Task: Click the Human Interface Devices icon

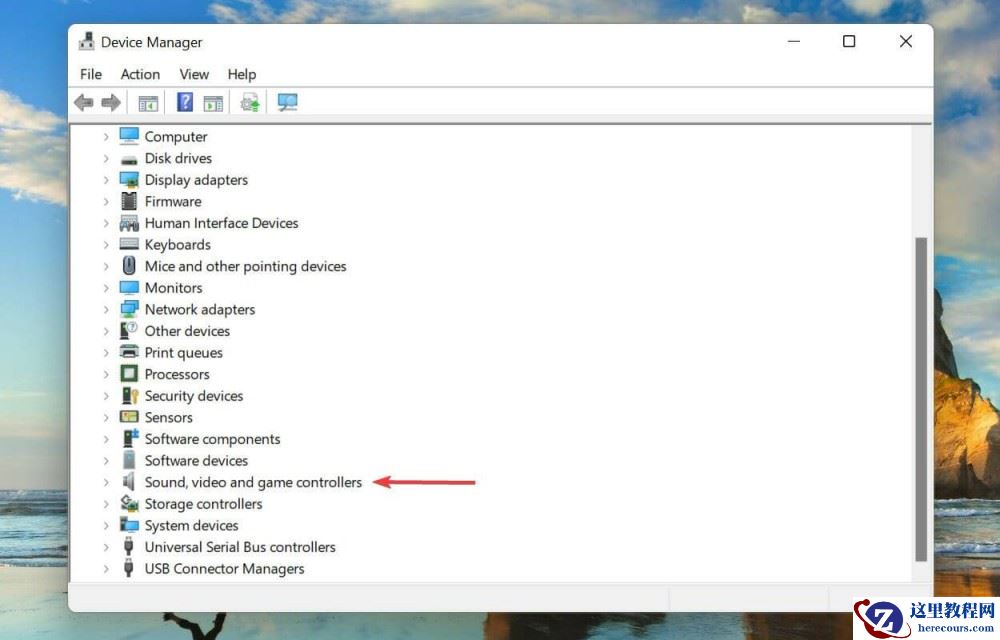Action: tap(129, 223)
